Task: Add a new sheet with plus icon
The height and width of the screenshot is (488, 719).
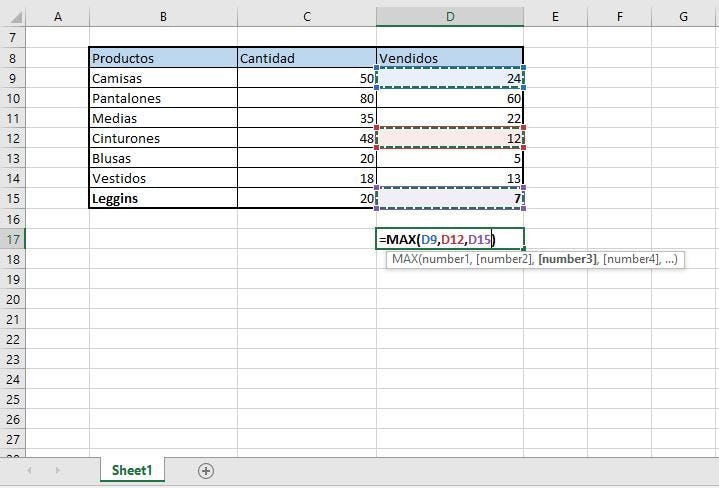Action: (x=206, y=471)
